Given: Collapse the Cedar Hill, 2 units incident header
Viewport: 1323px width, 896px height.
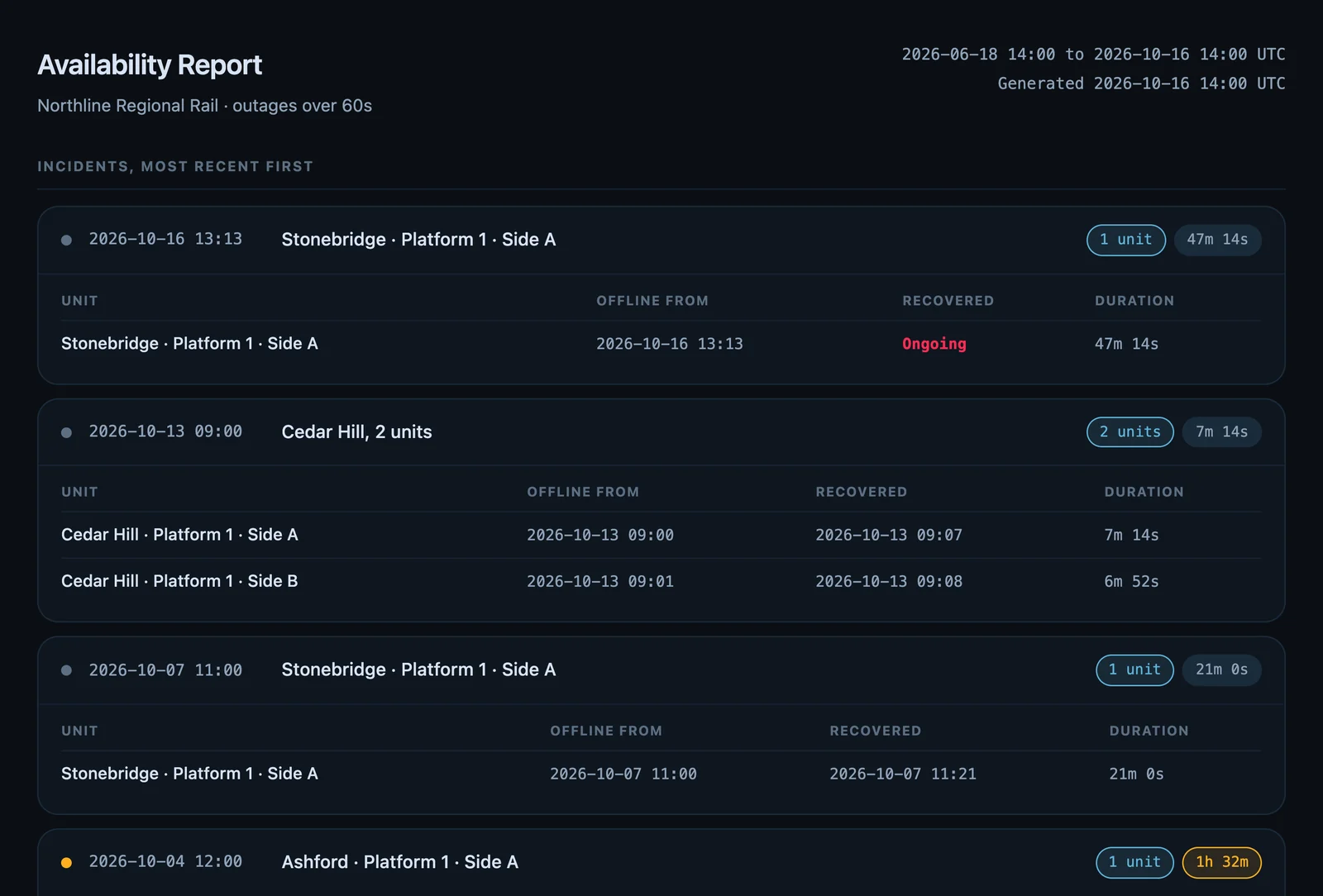Looking at the screenshot, I should click(x=661, y=432).
